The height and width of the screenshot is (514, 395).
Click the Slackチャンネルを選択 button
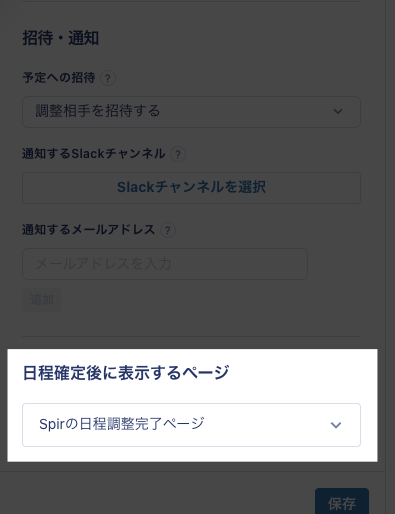pos(191,188)
